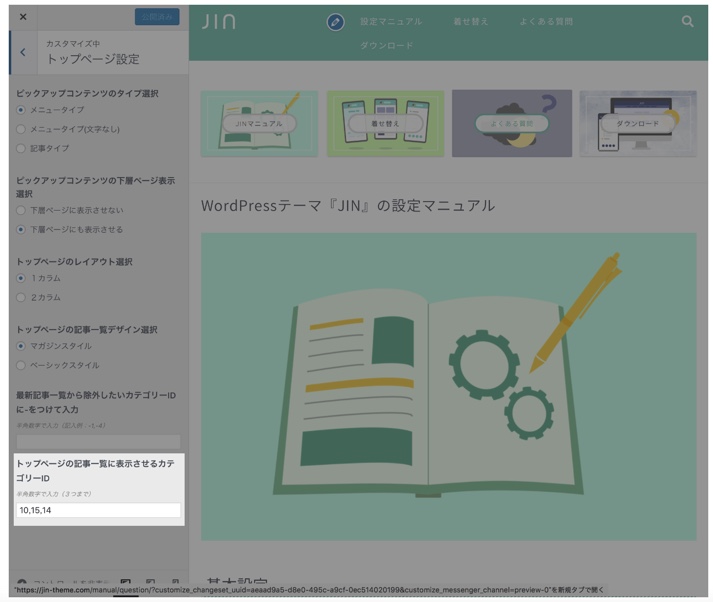Screen dimensions: 713x602
Task: Close the customizer with the X icon
Action: (x=23, y=17)
